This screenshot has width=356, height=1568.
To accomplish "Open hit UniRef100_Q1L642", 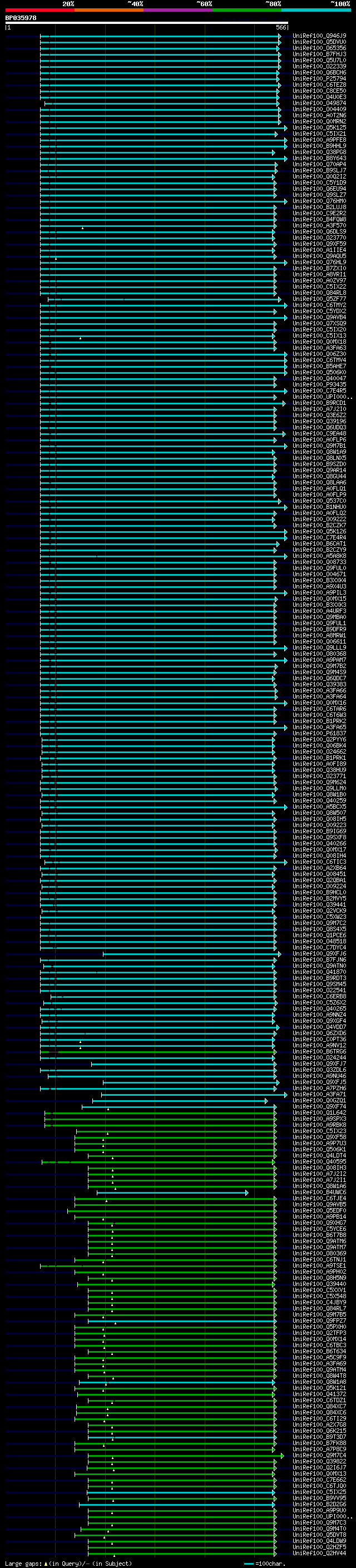I will click(319, 1112).
